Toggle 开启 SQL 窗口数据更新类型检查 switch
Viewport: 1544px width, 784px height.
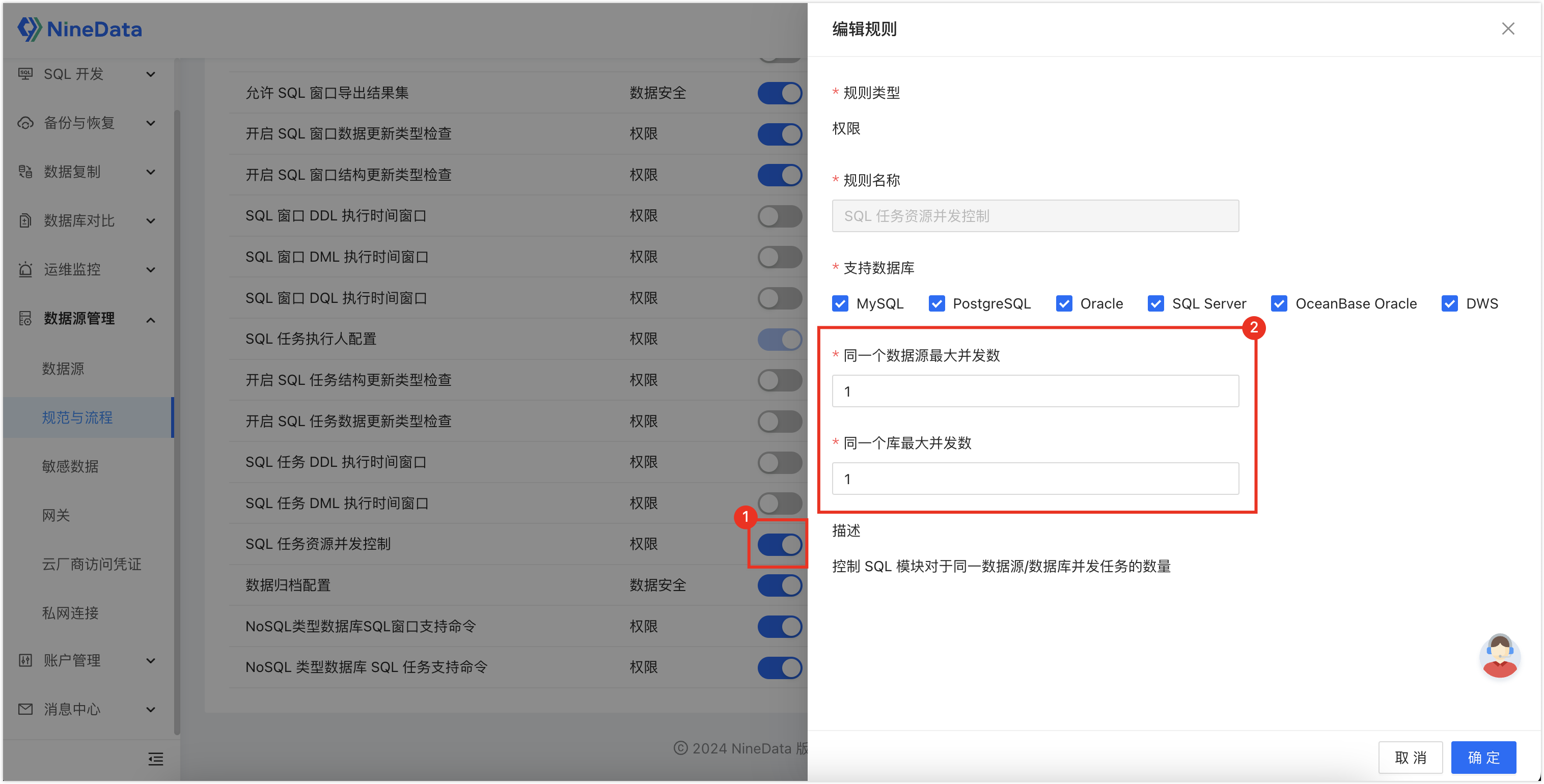(780, 134)
